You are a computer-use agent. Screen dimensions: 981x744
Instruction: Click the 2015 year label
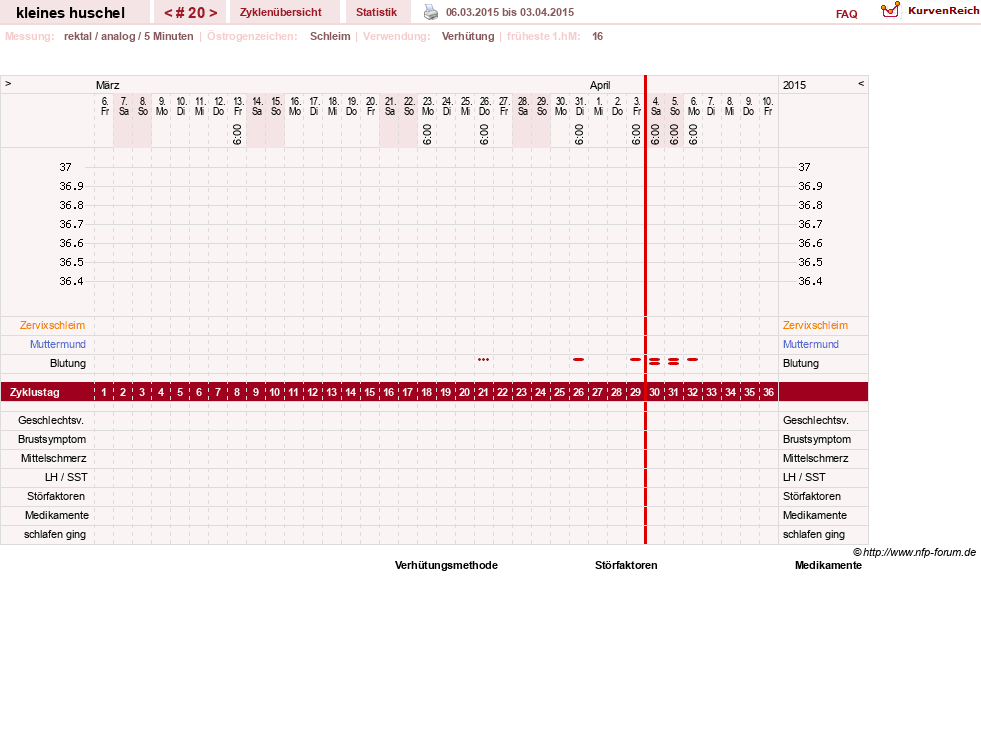point(795,85)
